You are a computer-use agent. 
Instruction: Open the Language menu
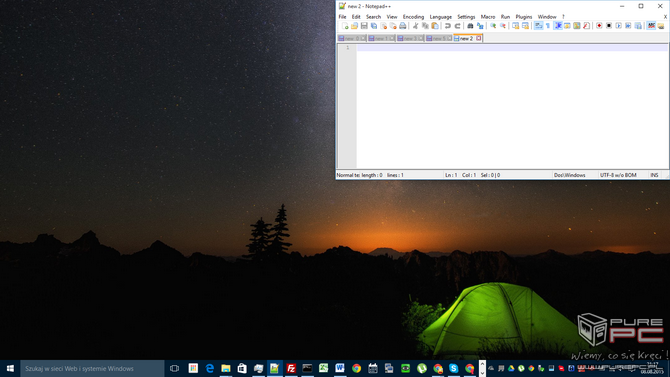pos(441,17)
